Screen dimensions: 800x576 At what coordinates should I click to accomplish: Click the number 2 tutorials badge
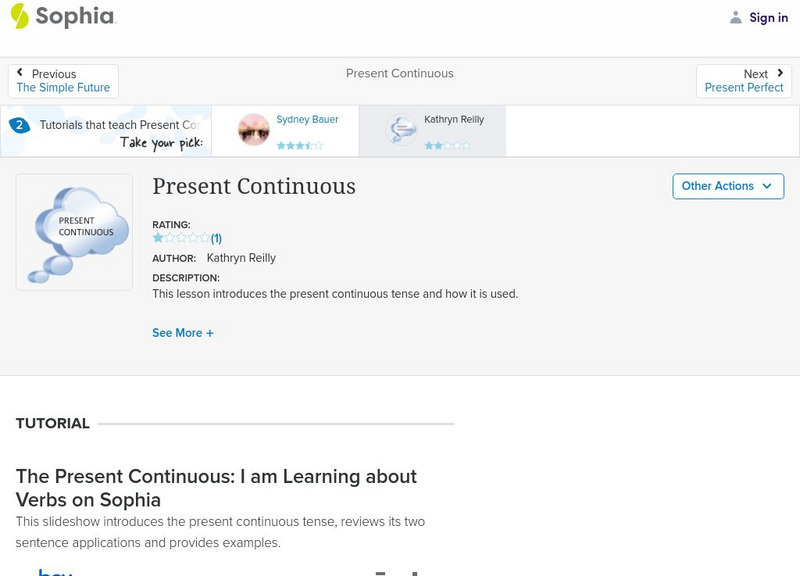tap(18, 125)
